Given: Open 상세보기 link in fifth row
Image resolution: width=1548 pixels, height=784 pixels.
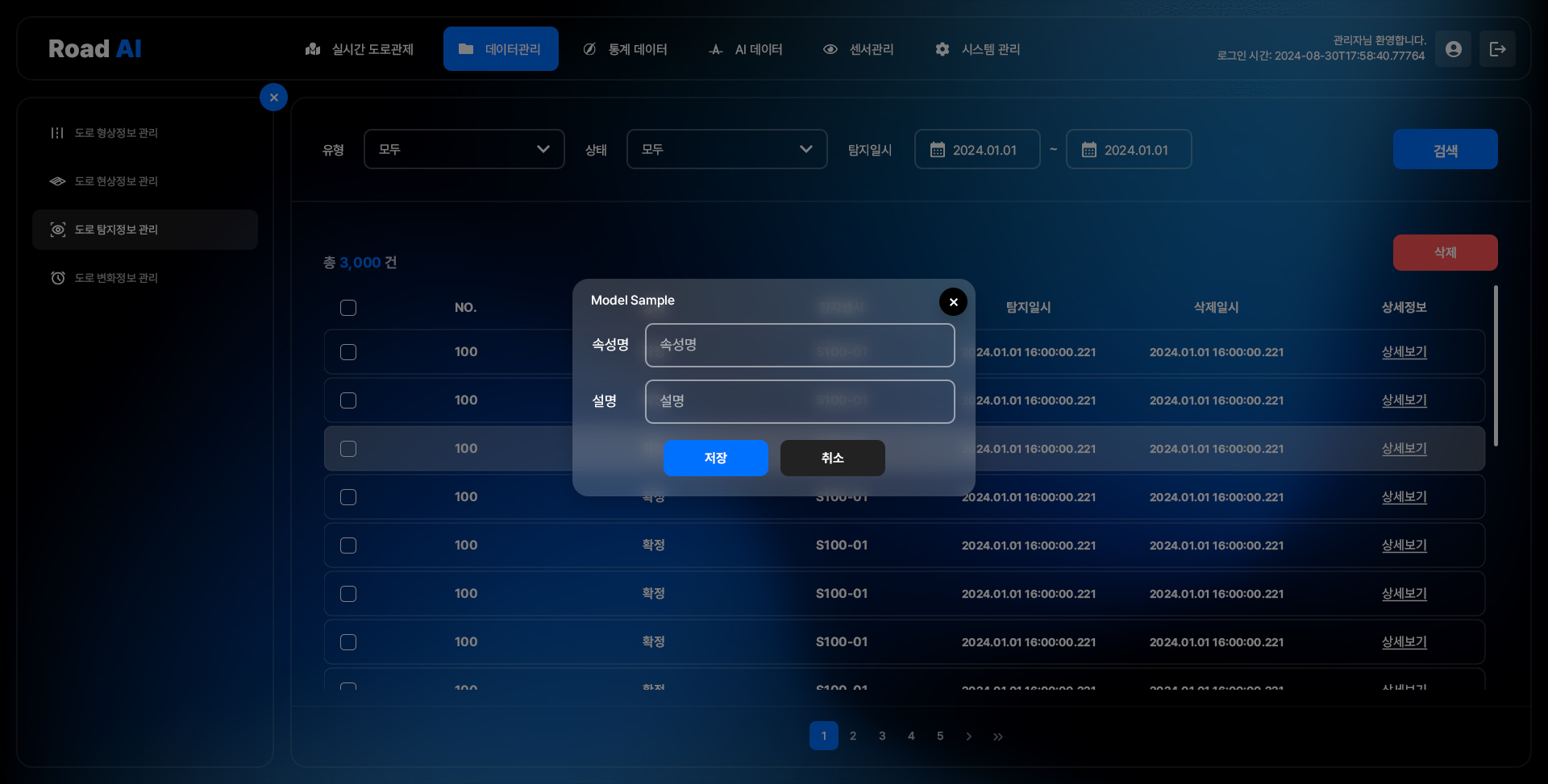Looking at the screenshot, I should 1404,545.
